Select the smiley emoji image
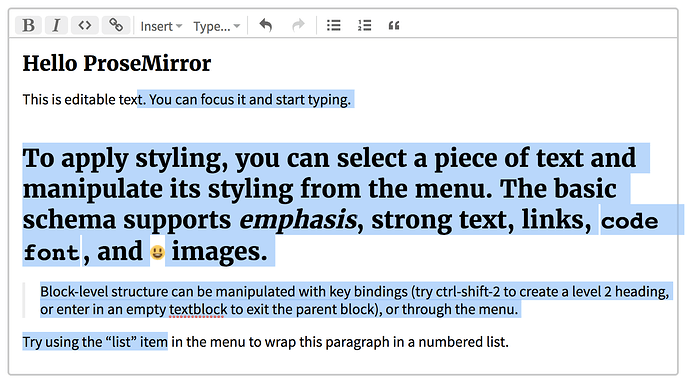 157,252
